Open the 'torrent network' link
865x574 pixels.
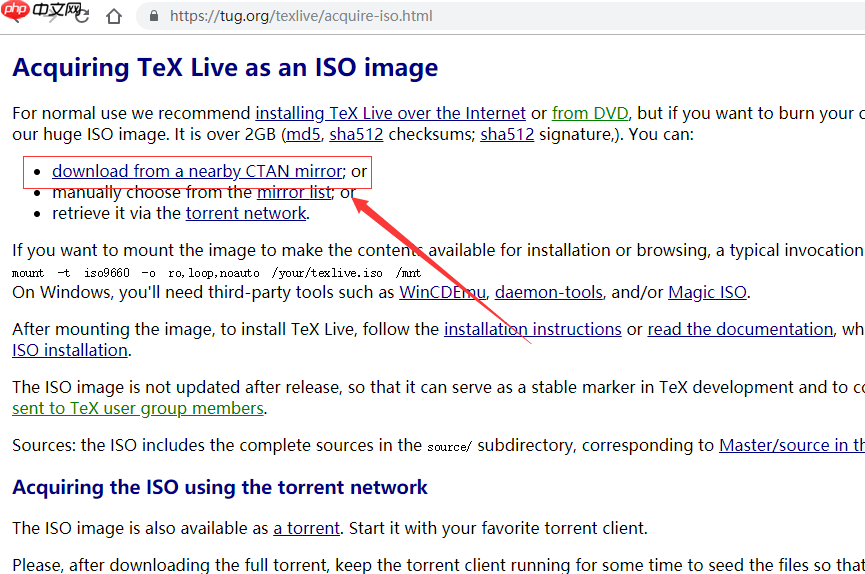click(x=246, y=213)
